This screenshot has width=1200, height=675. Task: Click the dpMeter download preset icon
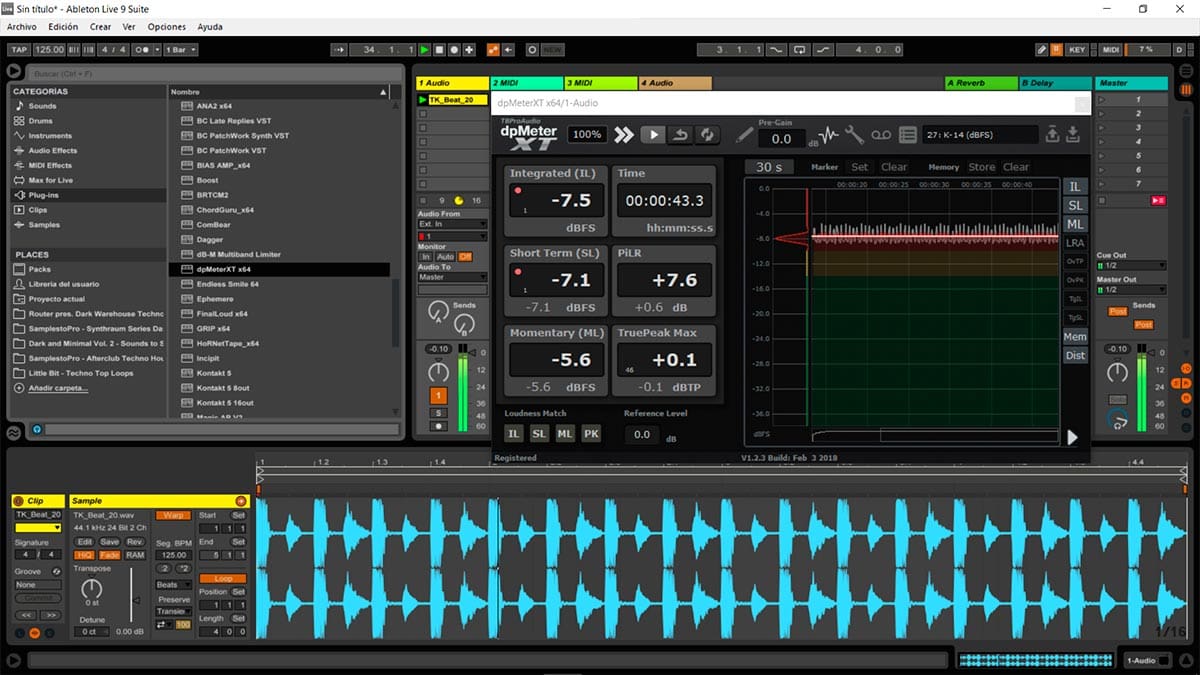1073,135
